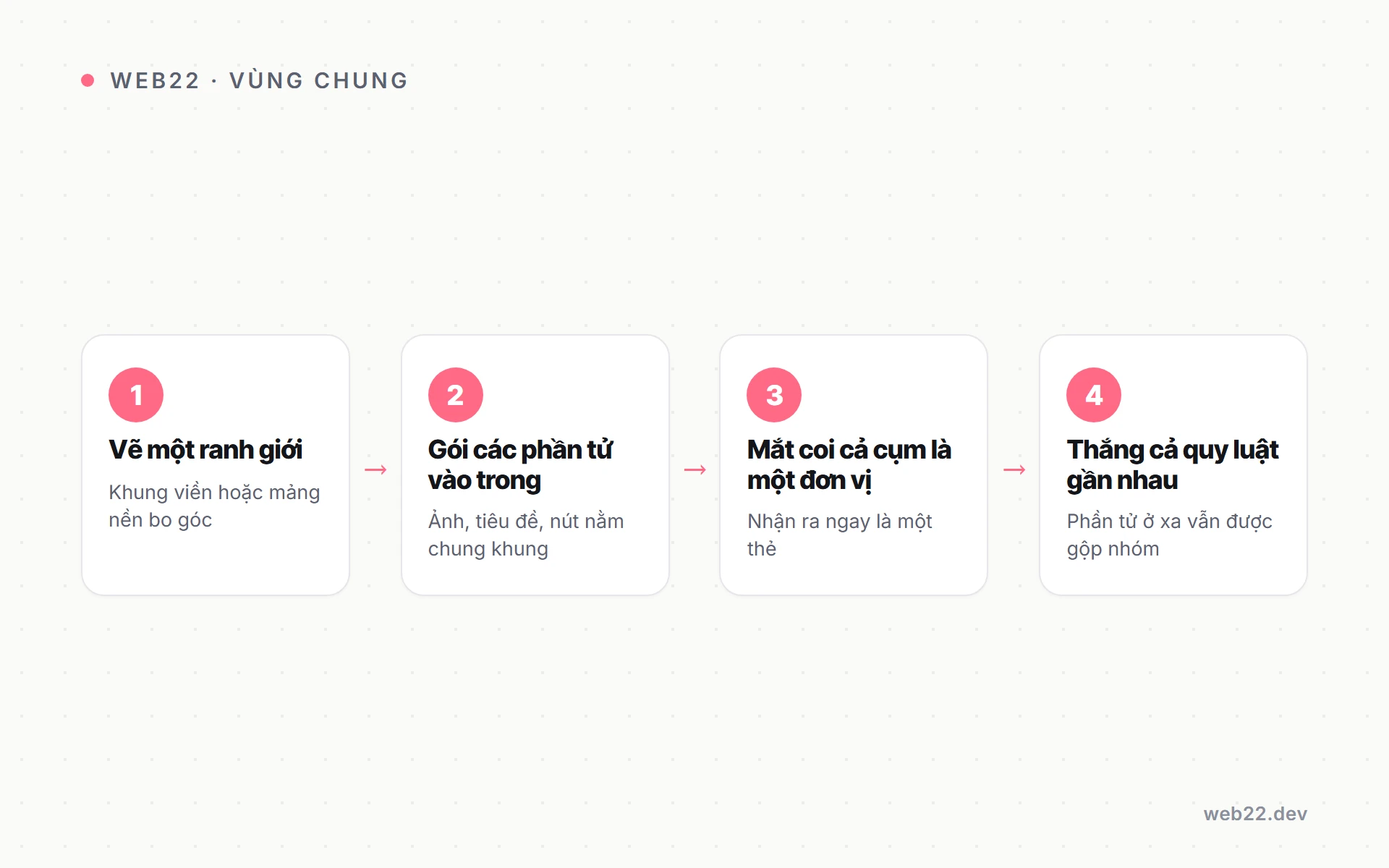Click the text Phần tử ở xa vẫn được gộp nhóm

point(1169,535)
